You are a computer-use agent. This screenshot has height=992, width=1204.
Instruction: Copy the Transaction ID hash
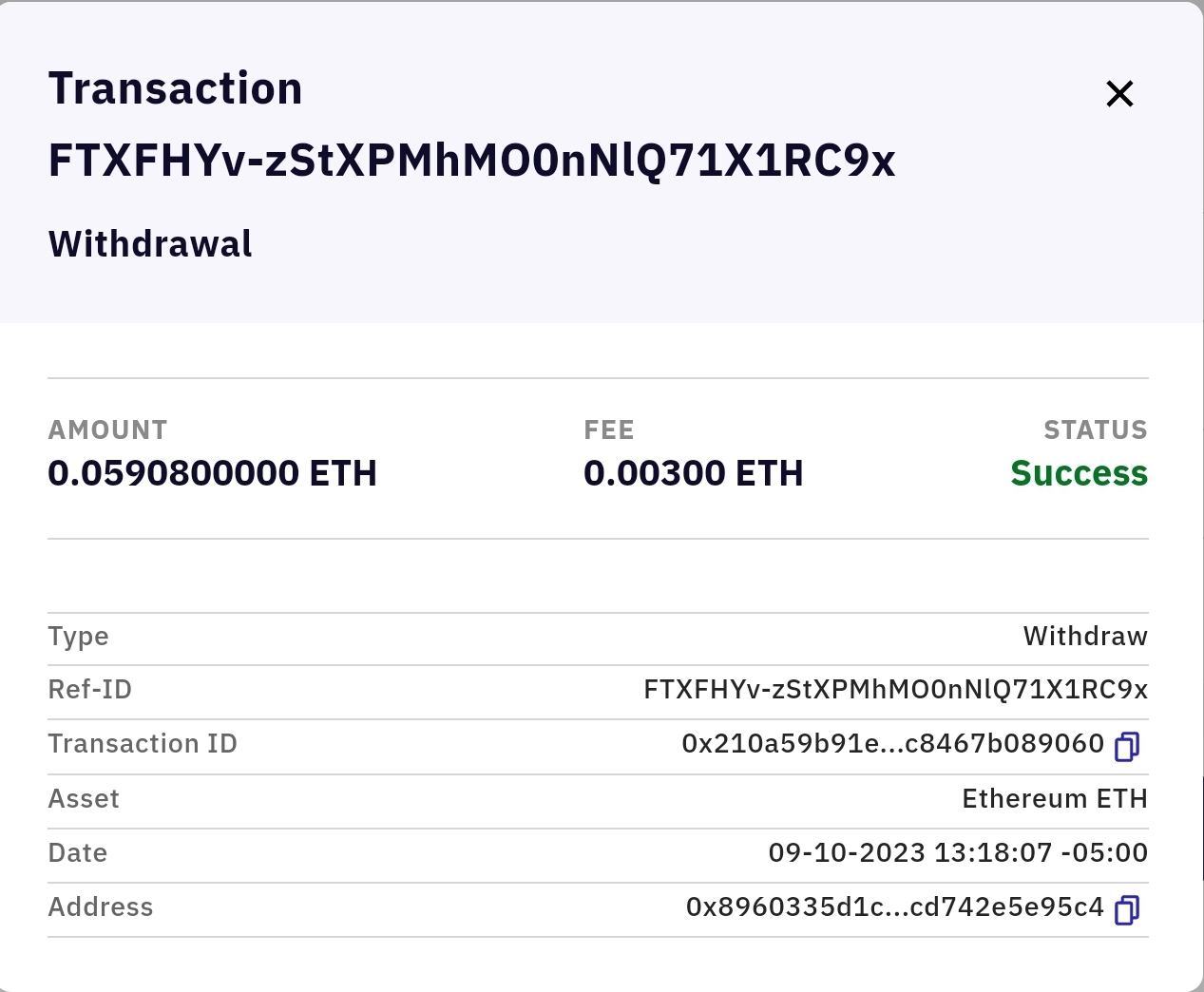[1127, 746]
